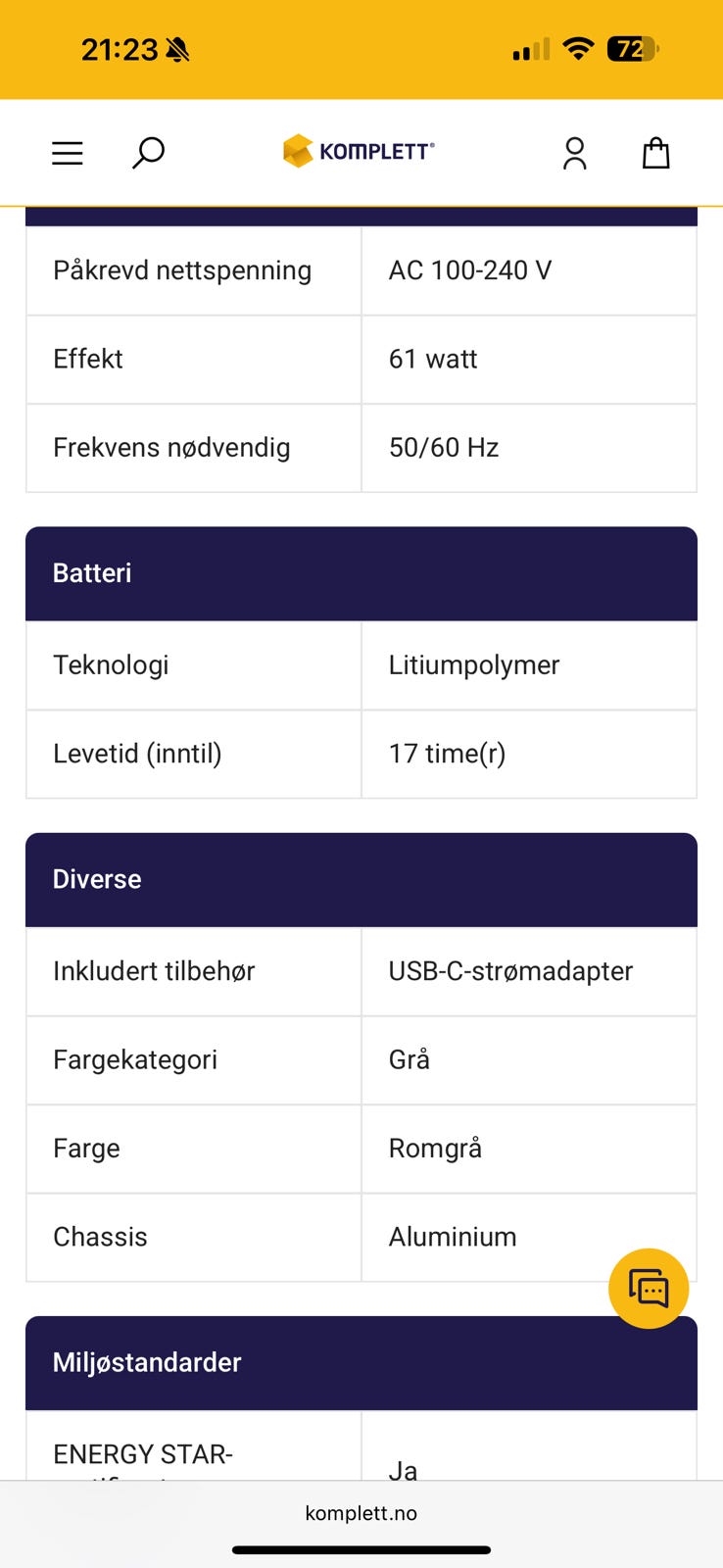
Task: Open the user account icon
Action: (575, 153)
